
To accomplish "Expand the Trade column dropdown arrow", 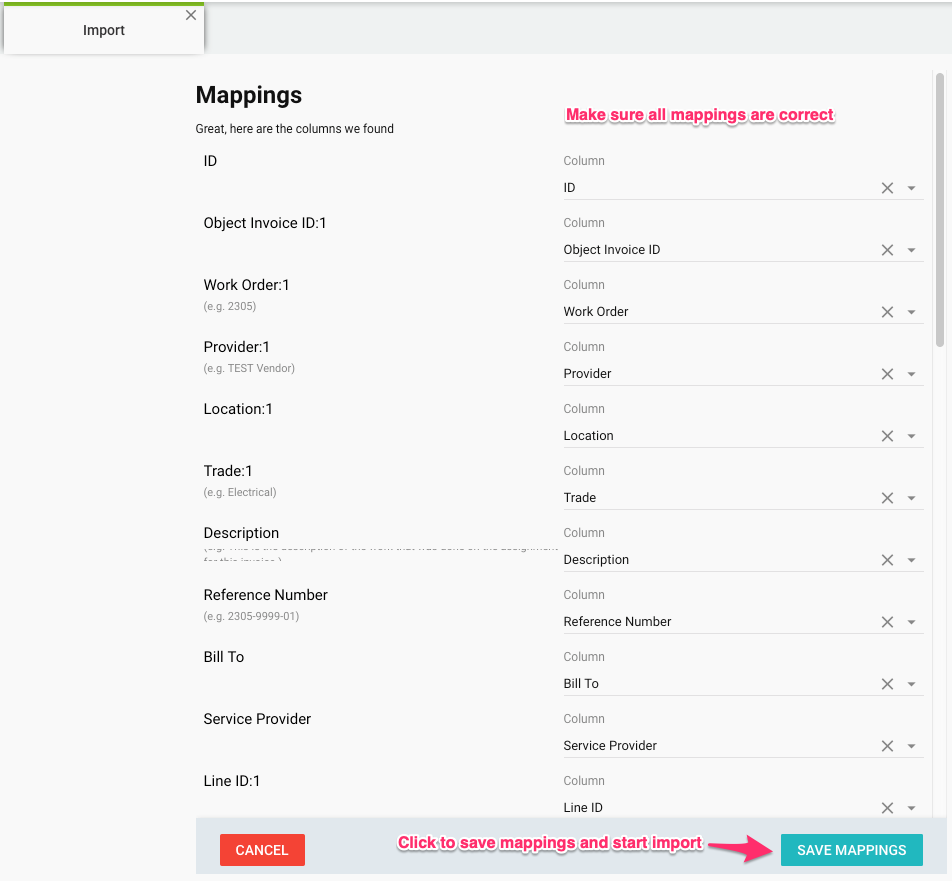I will point(911,498).
